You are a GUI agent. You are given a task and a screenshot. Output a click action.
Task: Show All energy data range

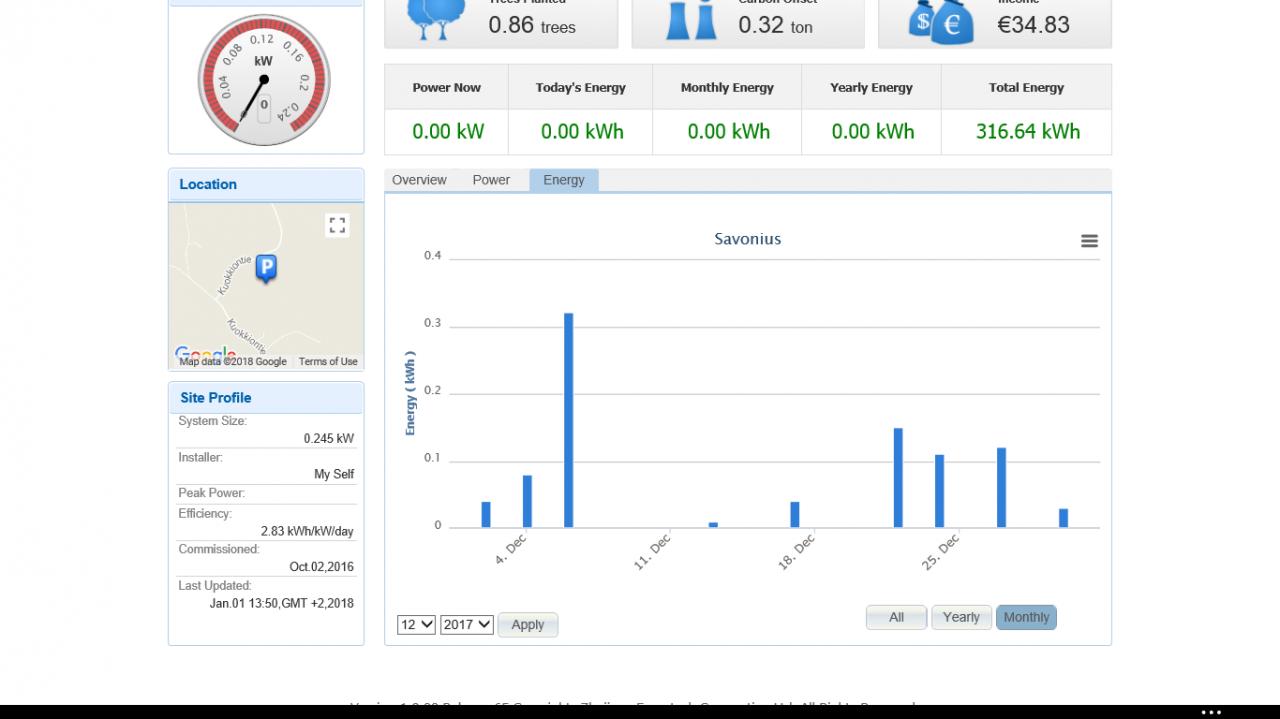click(896, 617)
